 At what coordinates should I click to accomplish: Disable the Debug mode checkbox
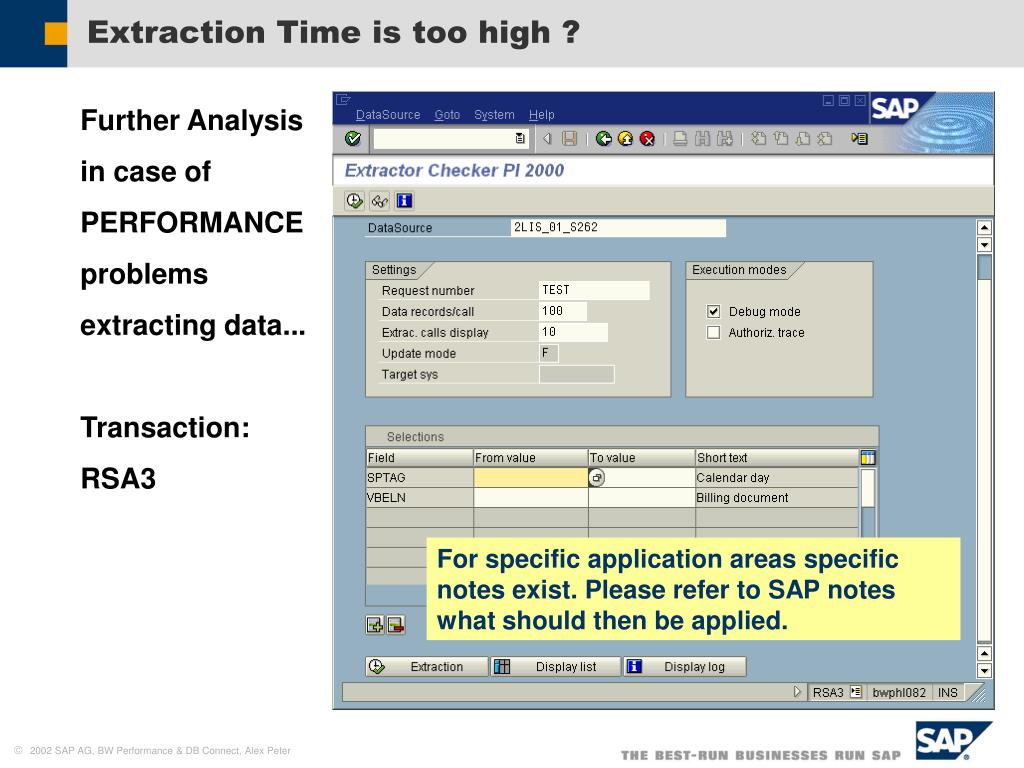point(713,312)
